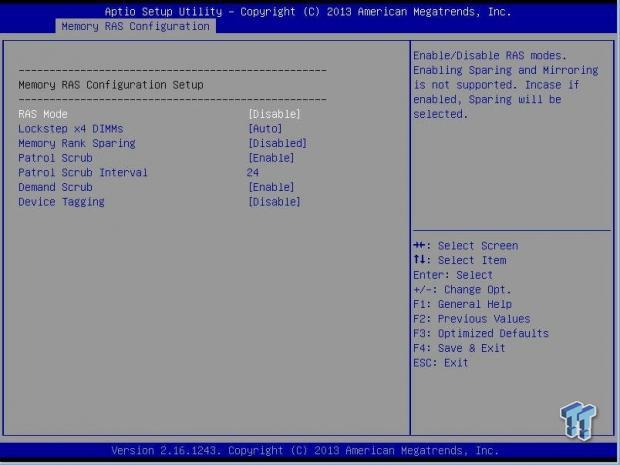Select Lockstep x4 DIMMs label
The width and height of the screenshot is (620, 465).
[x=71, y=129]
